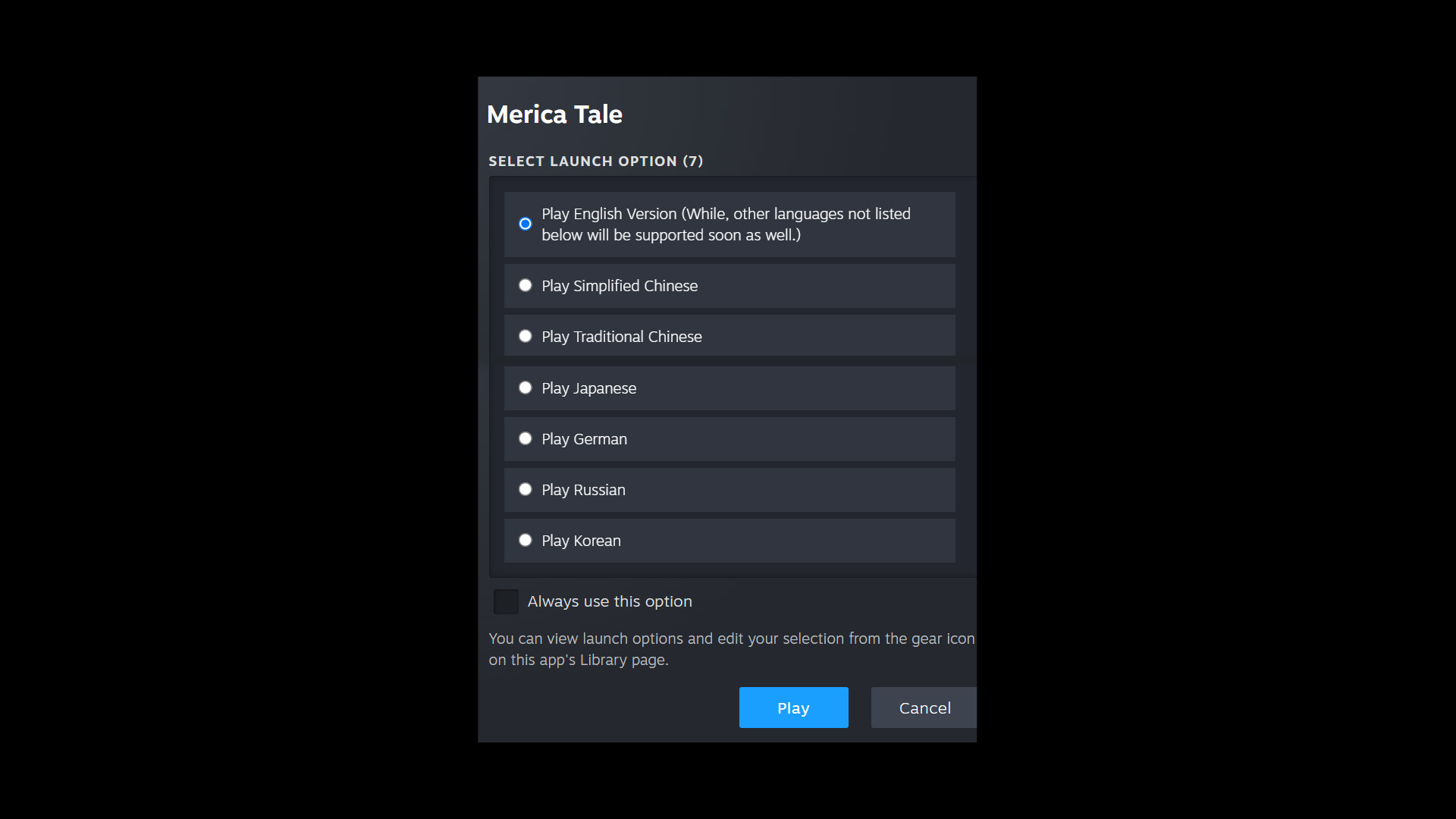Select the Play Korean launch option
The image size is (1456, 819).
(525, 540)
